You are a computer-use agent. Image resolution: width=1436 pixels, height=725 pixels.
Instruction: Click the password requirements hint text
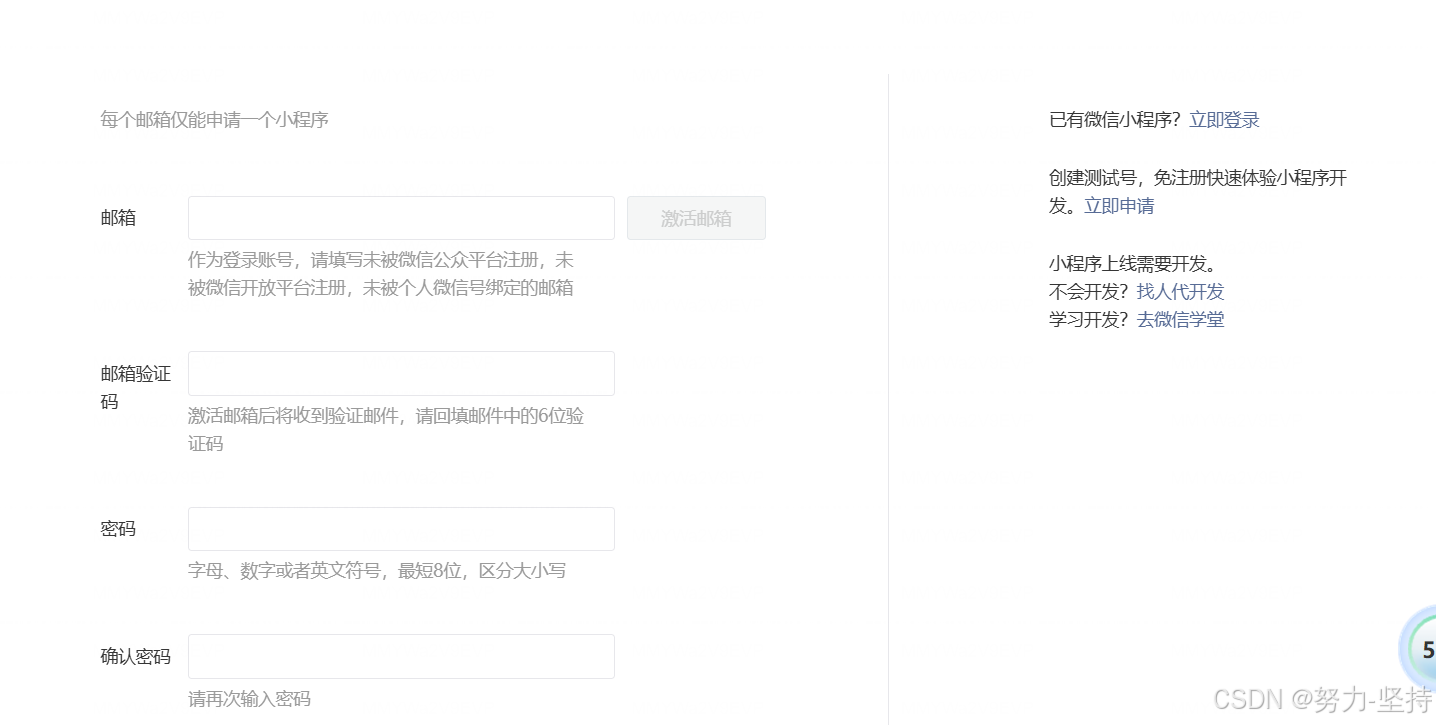point(377,570)
